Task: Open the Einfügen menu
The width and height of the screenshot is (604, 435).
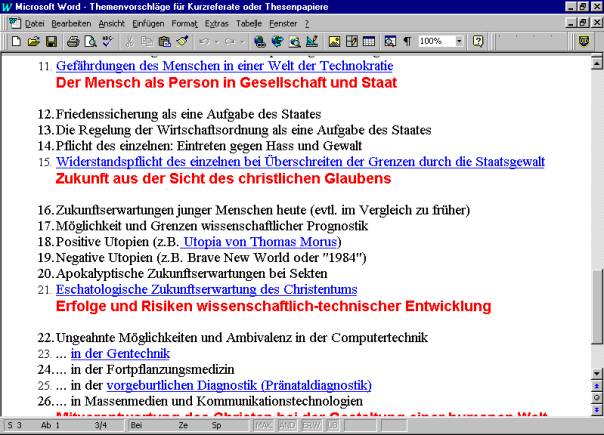Action: (149, 23)
